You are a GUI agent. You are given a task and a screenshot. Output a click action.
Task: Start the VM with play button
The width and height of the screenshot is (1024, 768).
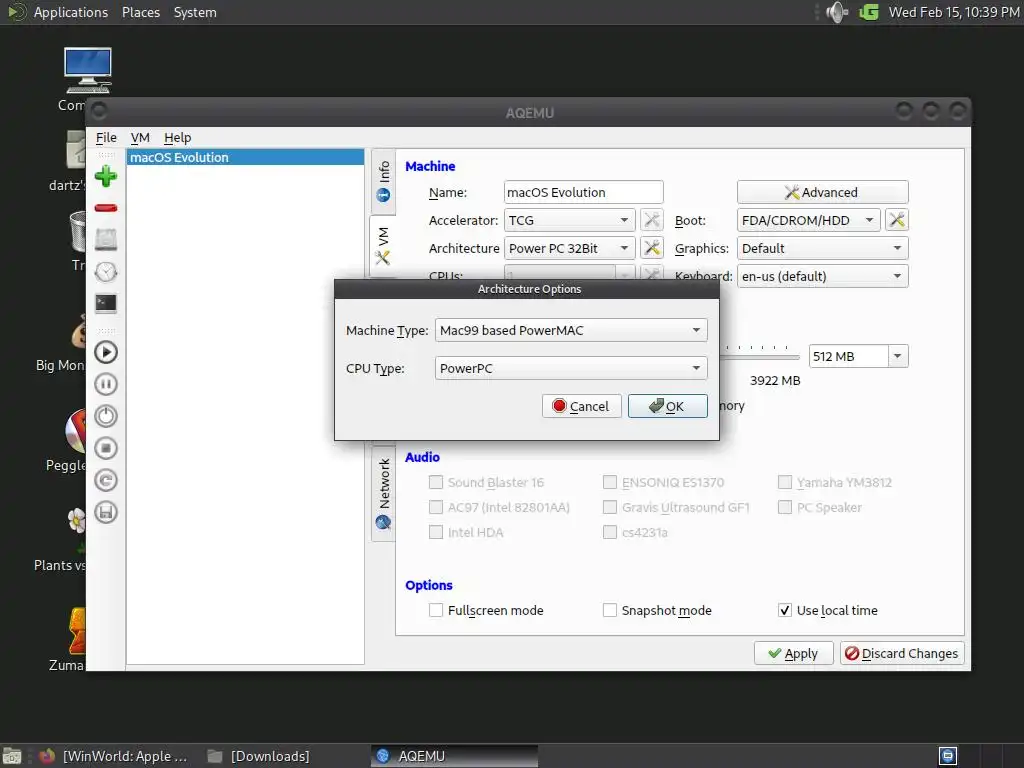[106, 352]
